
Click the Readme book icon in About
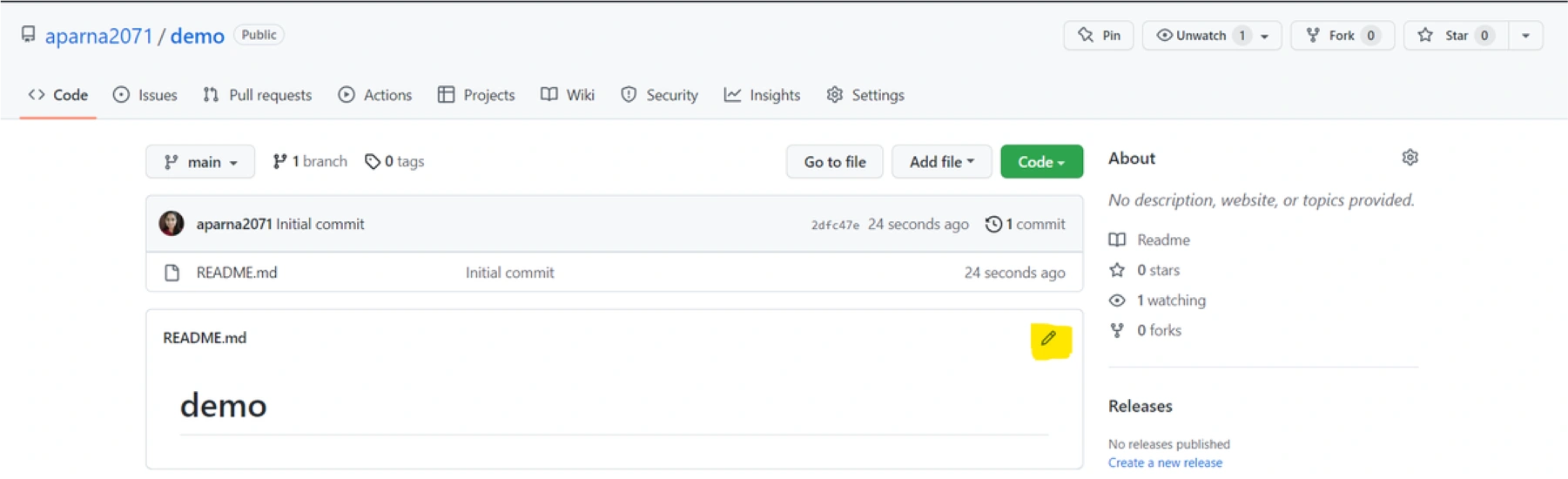pos(1117,239)
